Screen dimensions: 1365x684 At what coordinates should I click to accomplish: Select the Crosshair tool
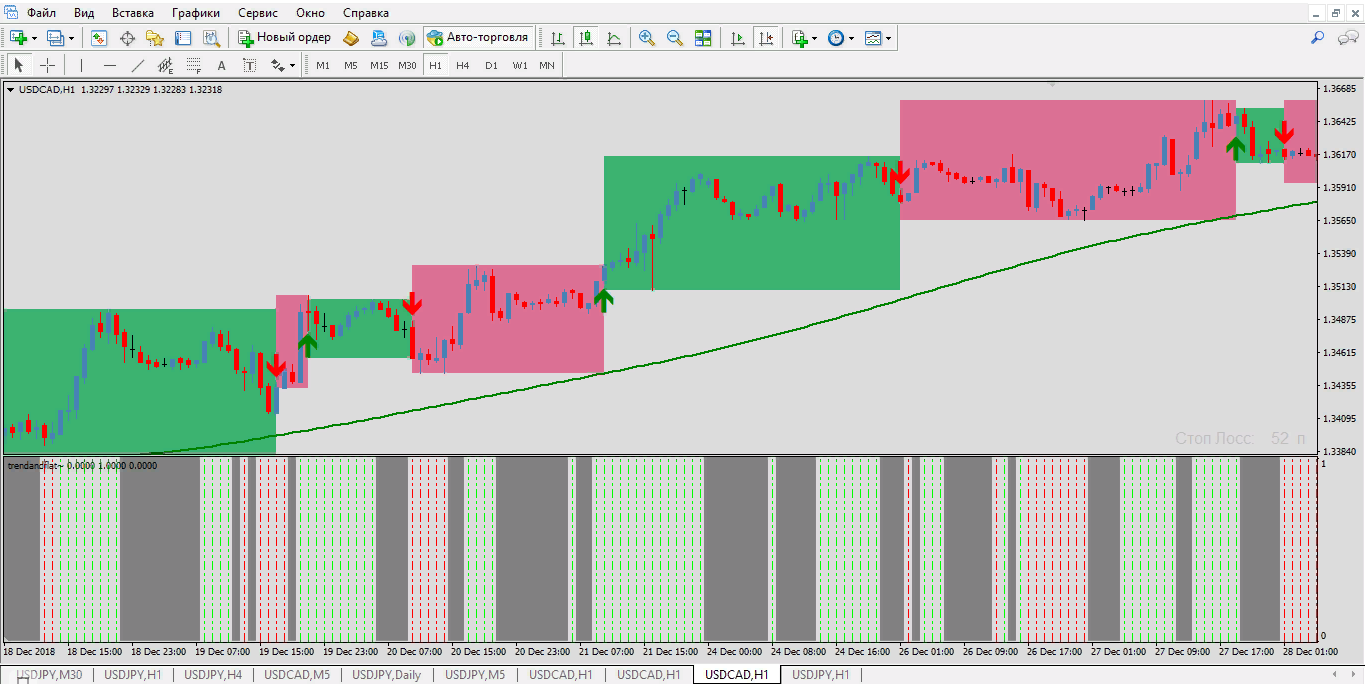pos(47,66)
